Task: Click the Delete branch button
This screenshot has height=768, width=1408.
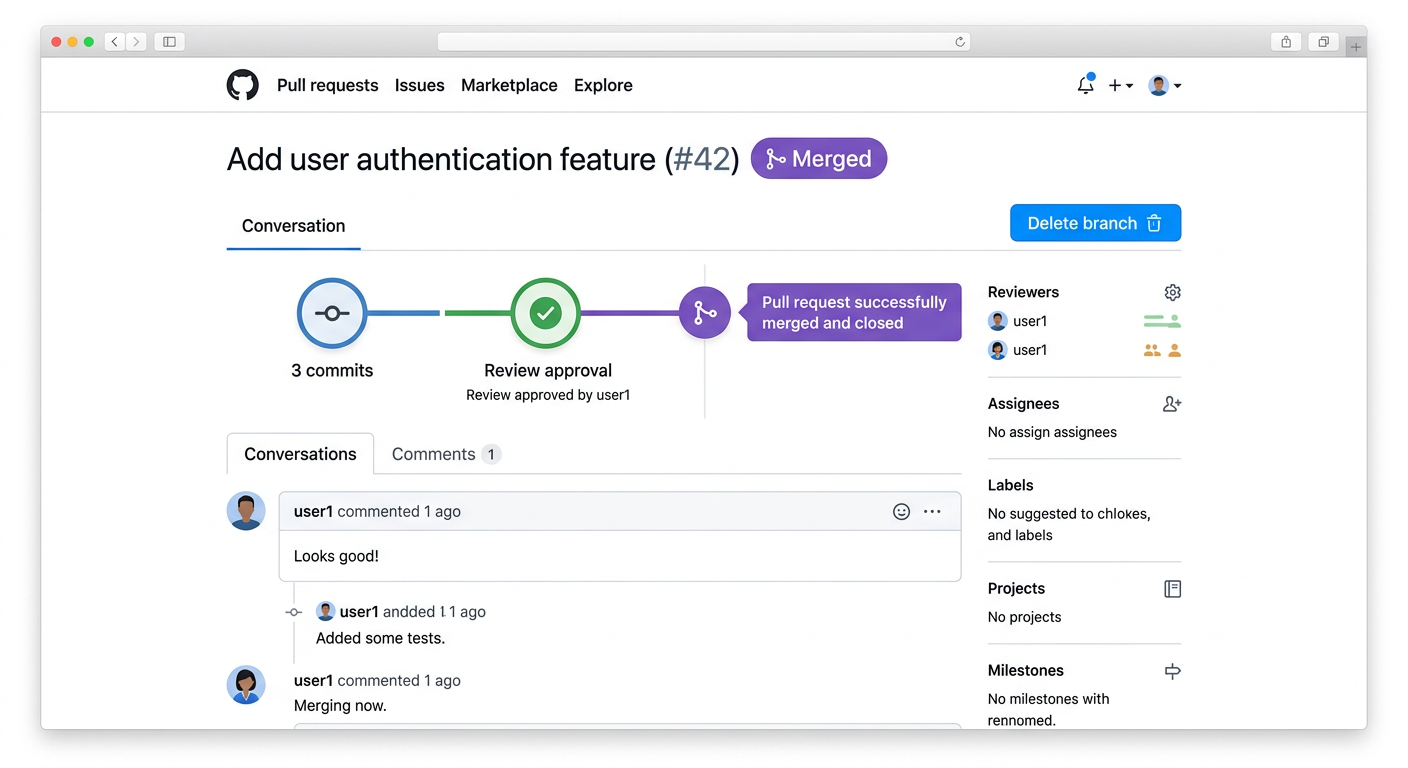Action: [1095, 223]
